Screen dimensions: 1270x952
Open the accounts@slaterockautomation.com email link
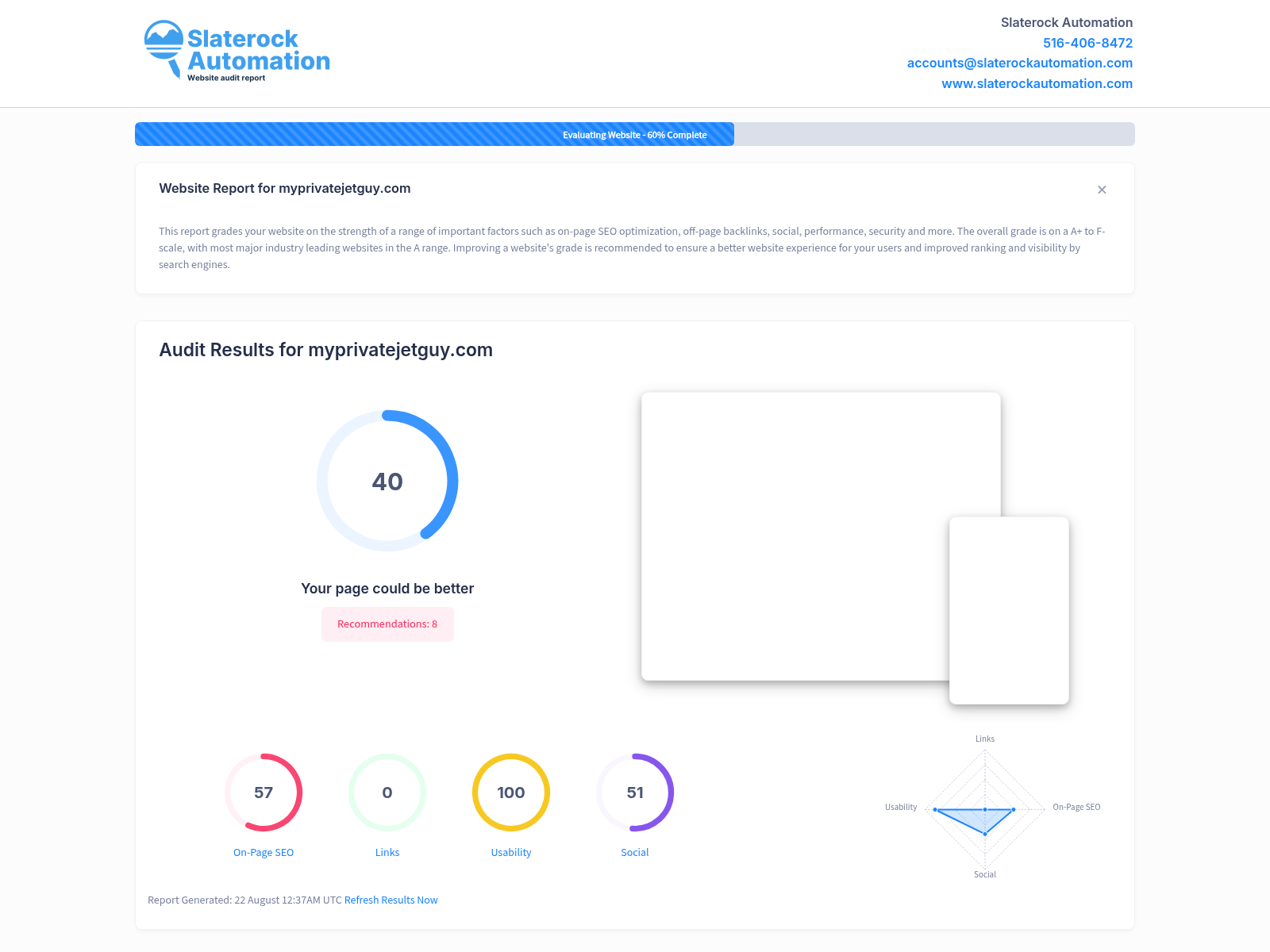(x=1019, y=63)
